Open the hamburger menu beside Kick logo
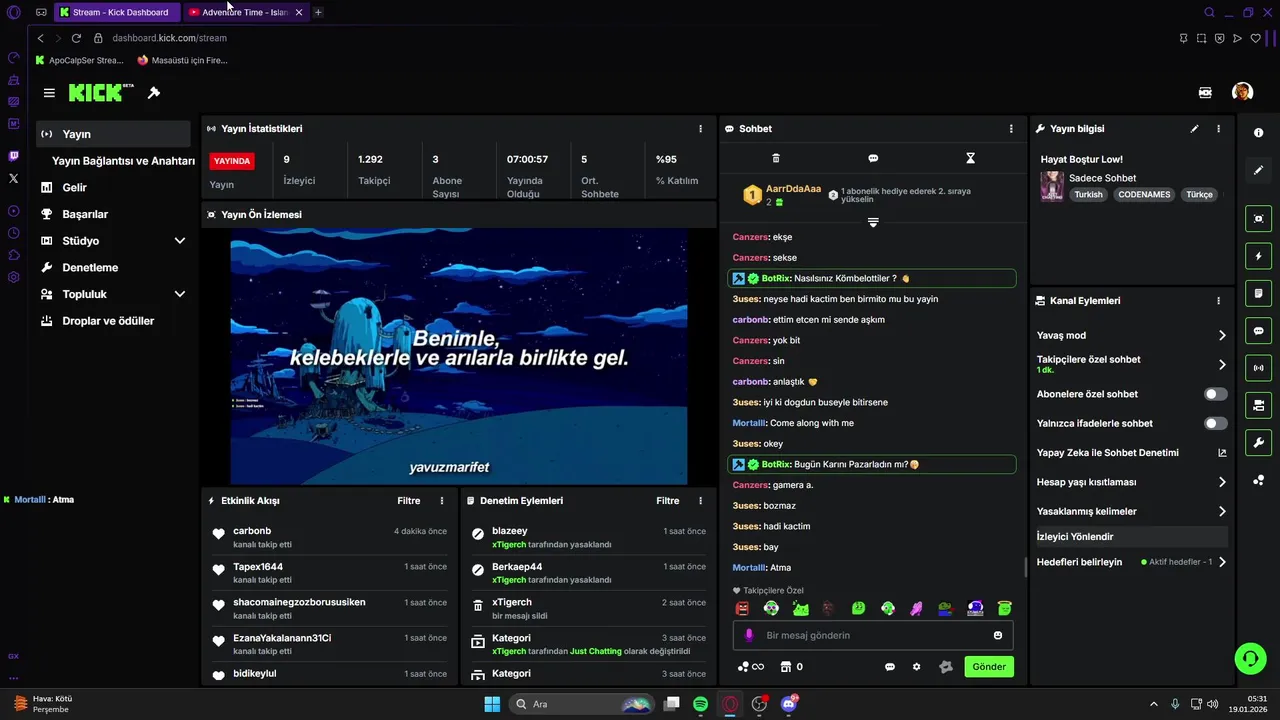Viewport: 1280px width, 720px height. [49, 93]
